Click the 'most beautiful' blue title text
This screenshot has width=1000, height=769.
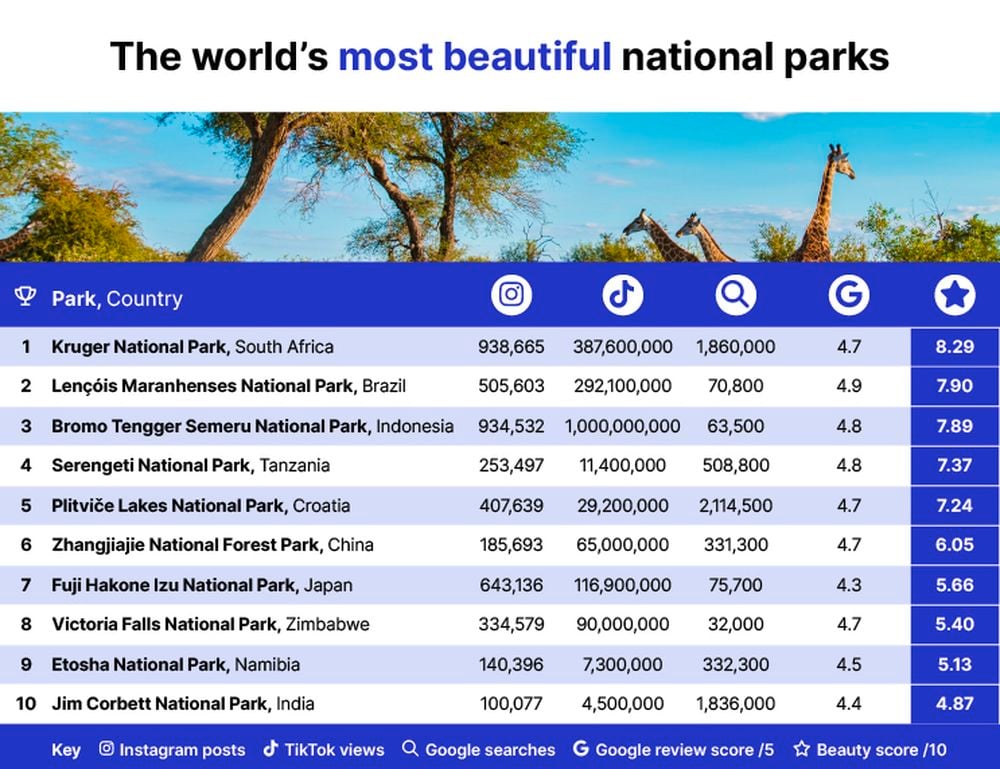tap(474, 56)
